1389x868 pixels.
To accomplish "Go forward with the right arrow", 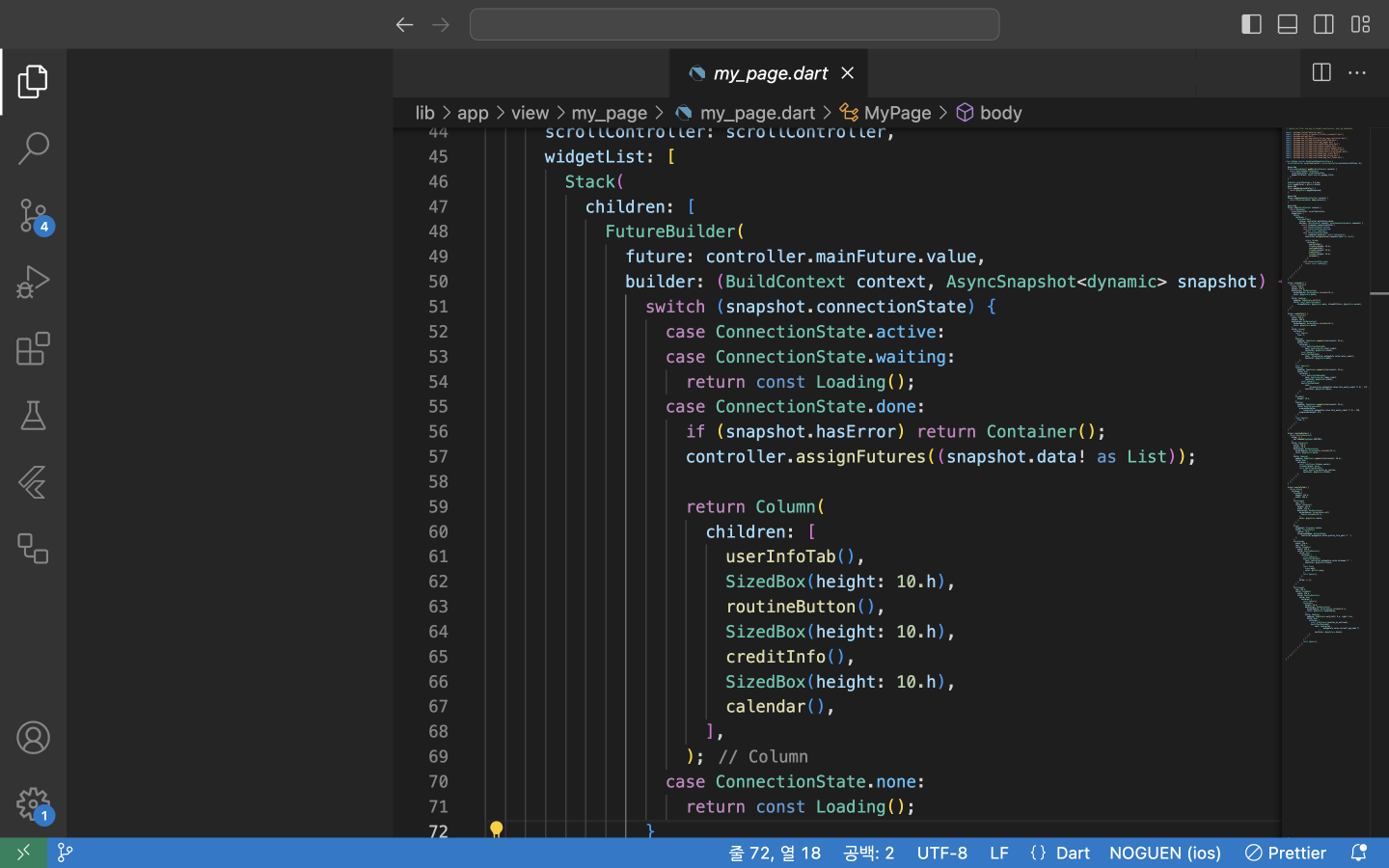I will pos(441,24).
